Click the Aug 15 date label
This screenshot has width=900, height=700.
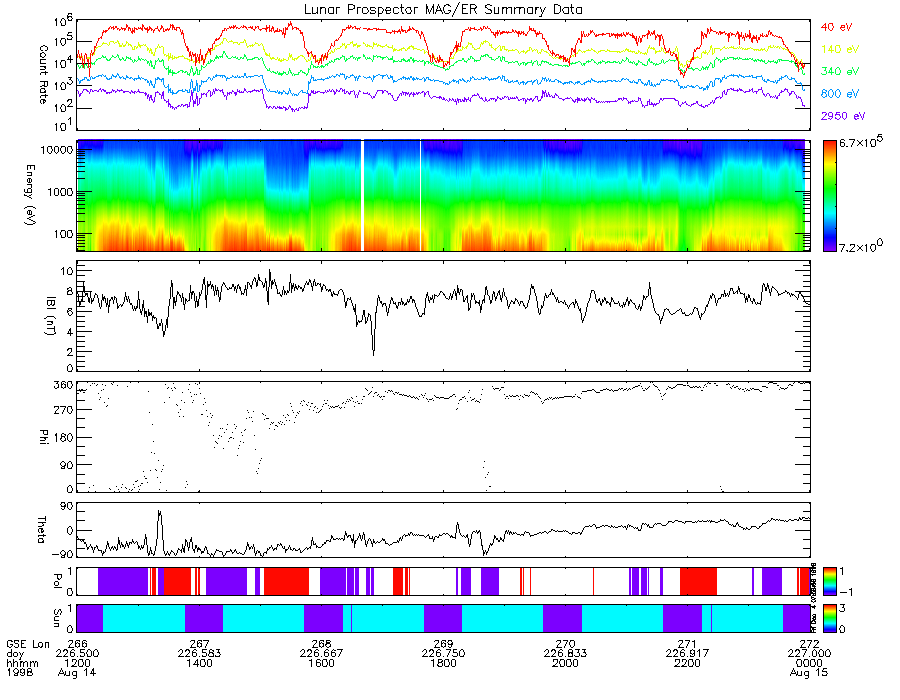click(x=809, y=672)
